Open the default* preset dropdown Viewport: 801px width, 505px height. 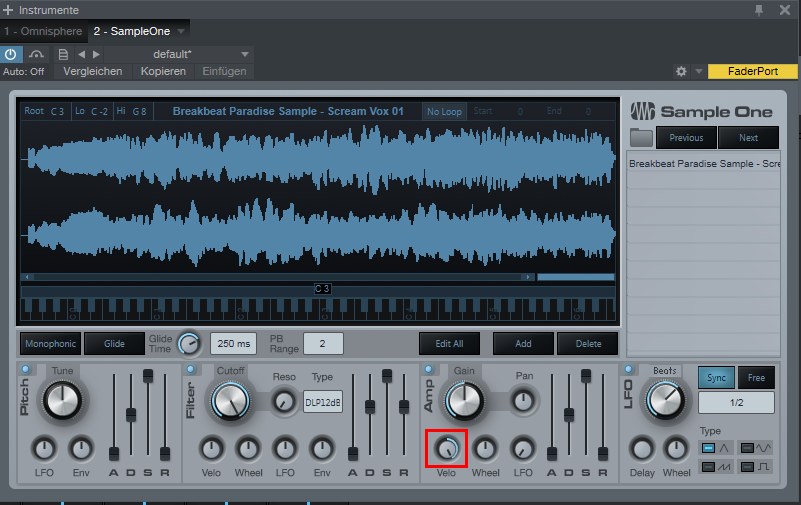[177, 54]
